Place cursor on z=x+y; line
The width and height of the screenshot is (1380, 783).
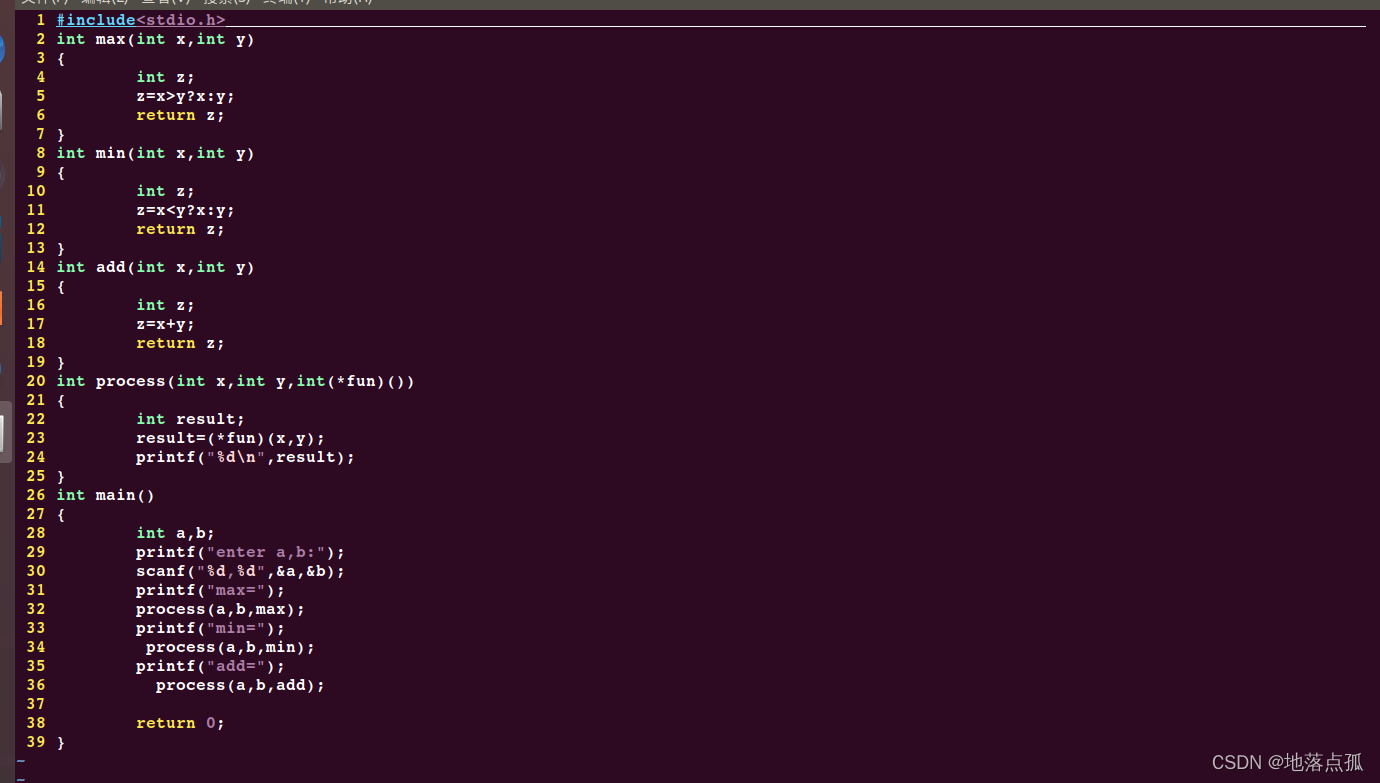pyautogui.click(x=166, y=324)
